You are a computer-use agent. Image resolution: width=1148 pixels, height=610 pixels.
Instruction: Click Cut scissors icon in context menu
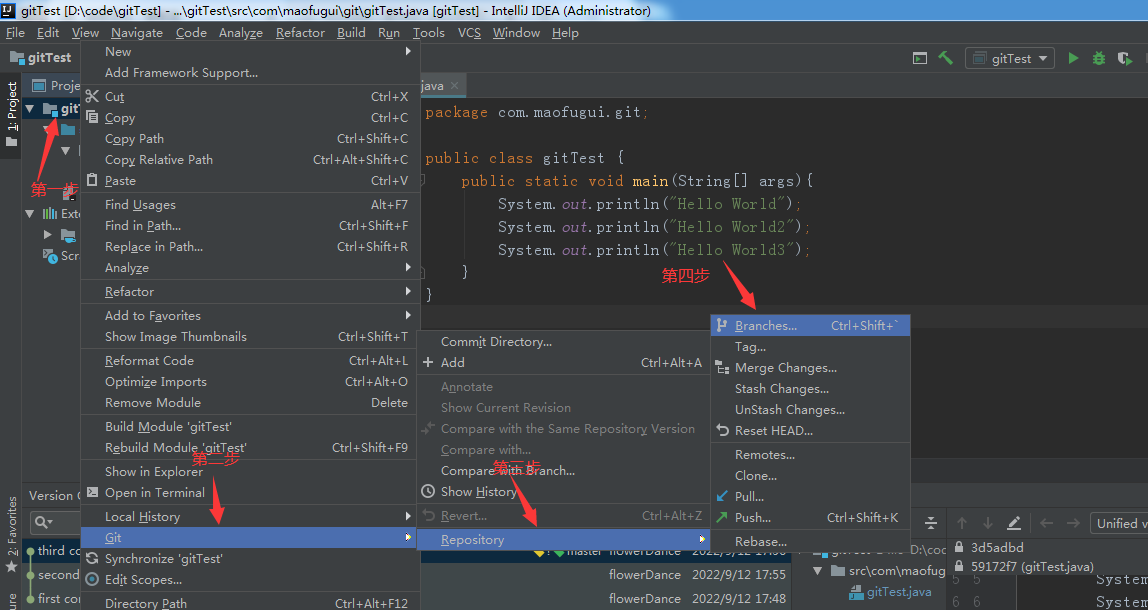[92, 97]
